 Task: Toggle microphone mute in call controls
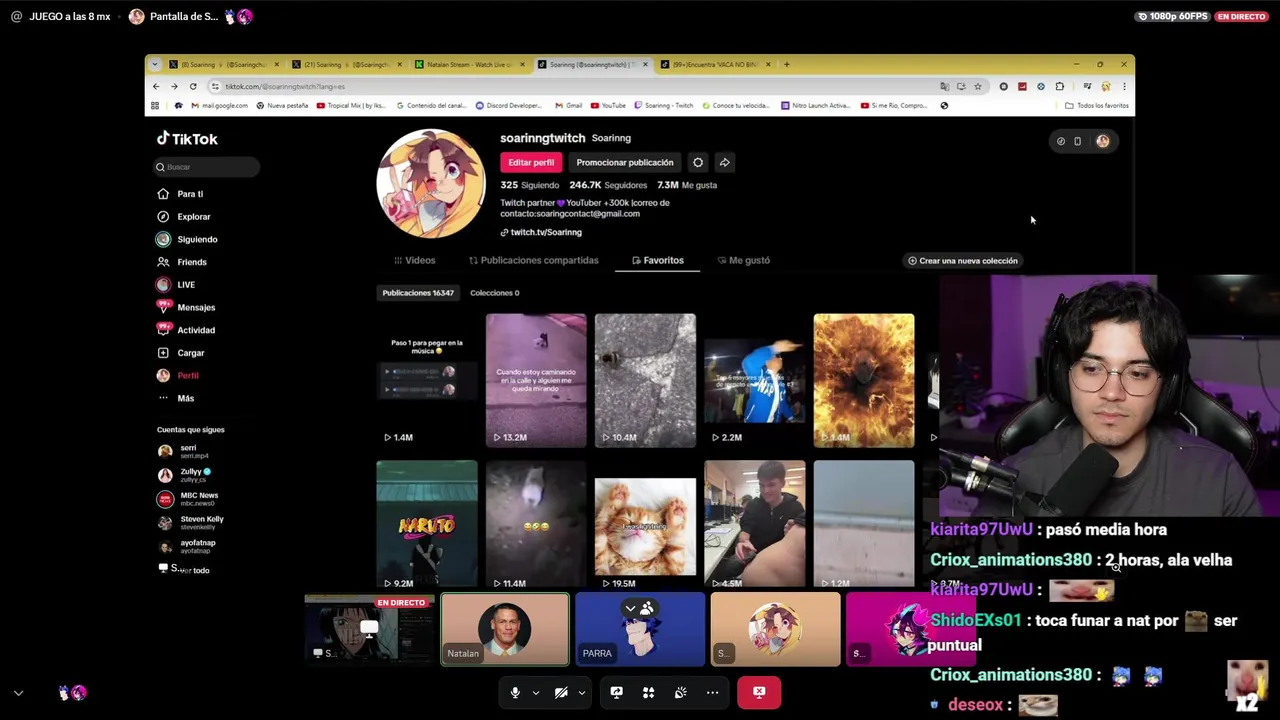pos(515,692)
